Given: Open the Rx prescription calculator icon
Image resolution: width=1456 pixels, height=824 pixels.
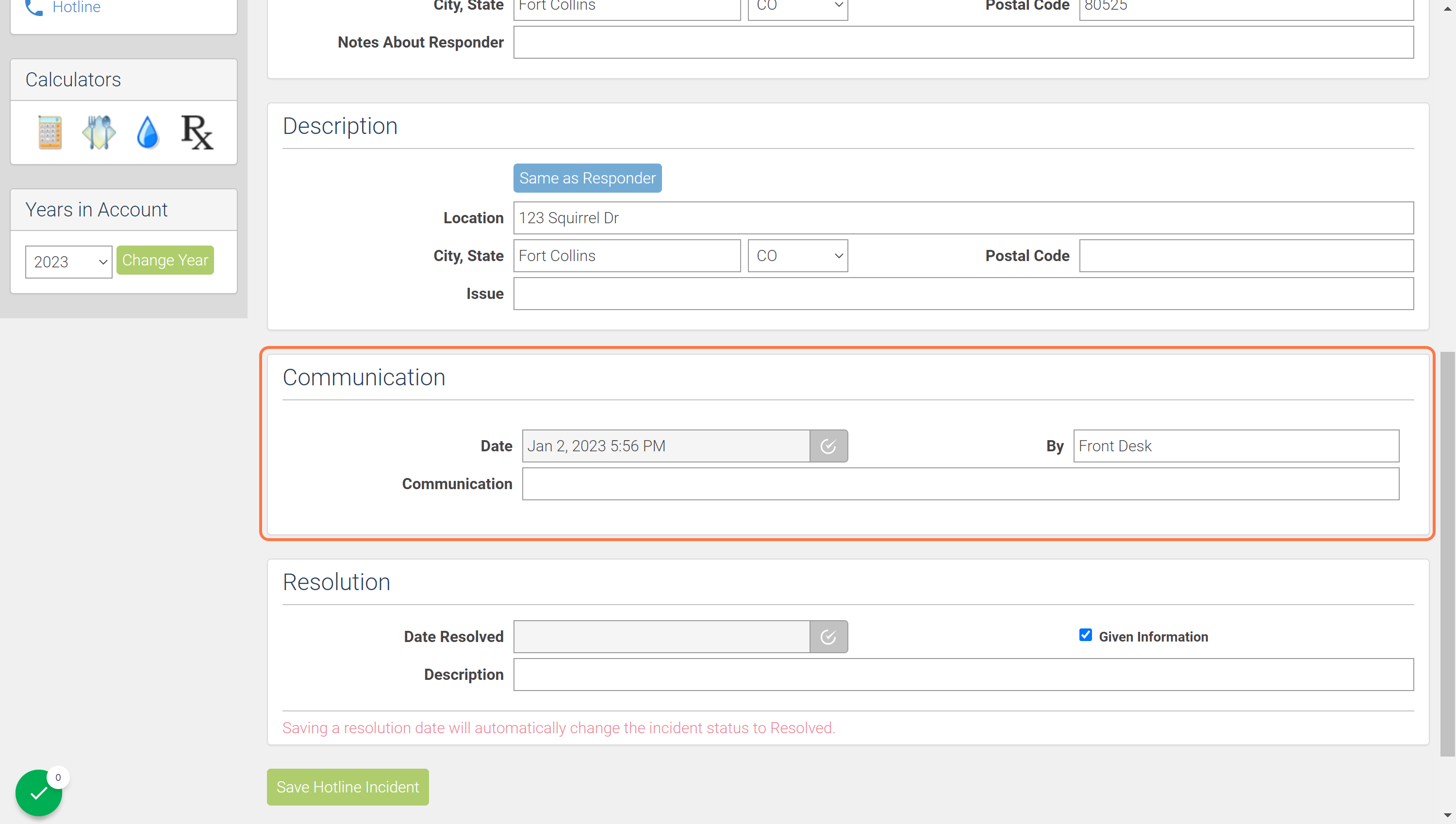Looking at the screenshot, I should (197, 132).
